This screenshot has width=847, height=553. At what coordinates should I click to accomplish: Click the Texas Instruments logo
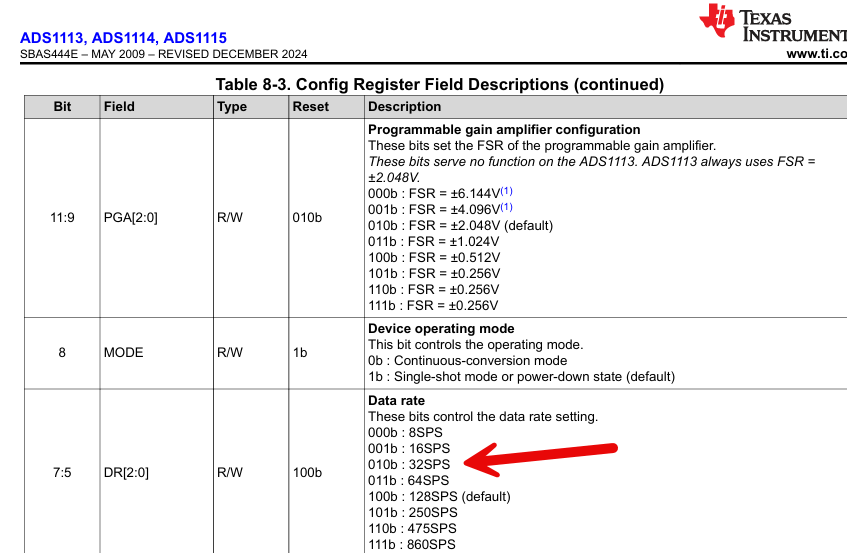[x=773, y=23]
